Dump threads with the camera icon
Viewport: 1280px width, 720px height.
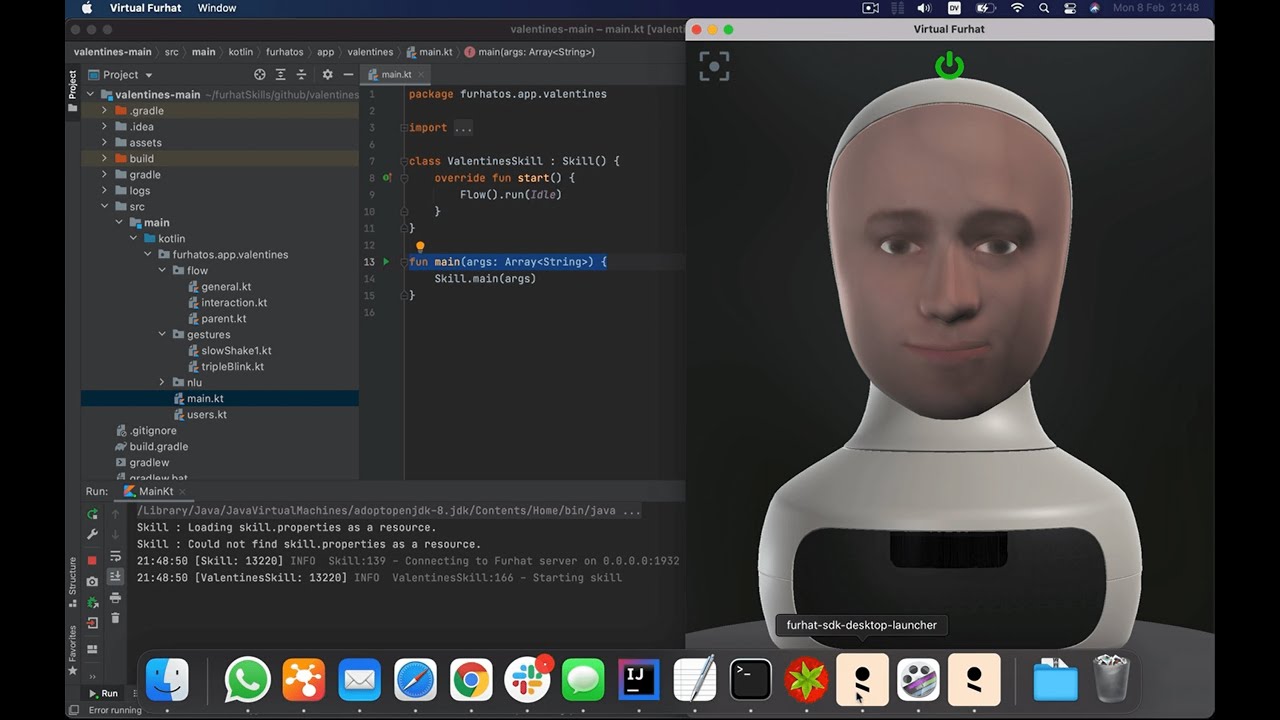(x=92, y=581)
